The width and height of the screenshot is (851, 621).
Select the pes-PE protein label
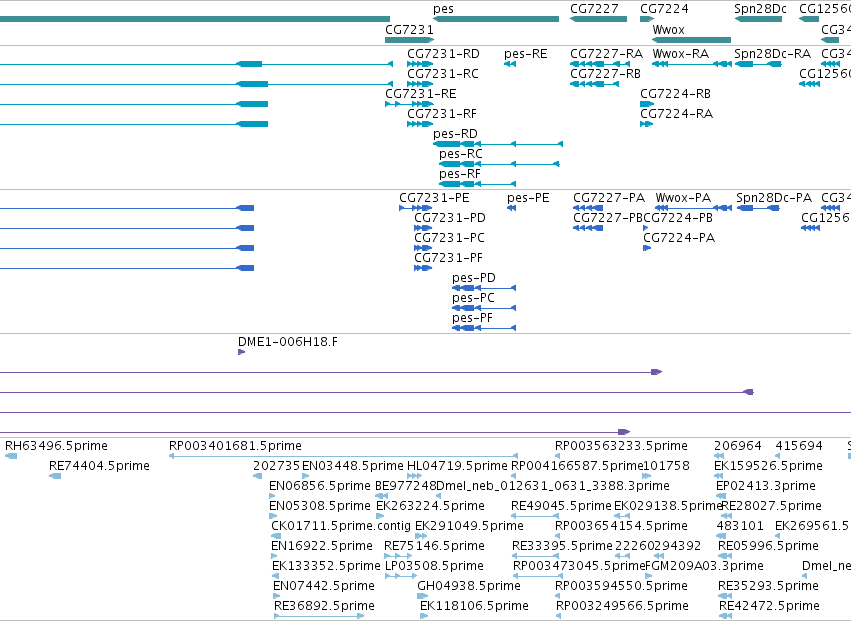pos(528,198)
